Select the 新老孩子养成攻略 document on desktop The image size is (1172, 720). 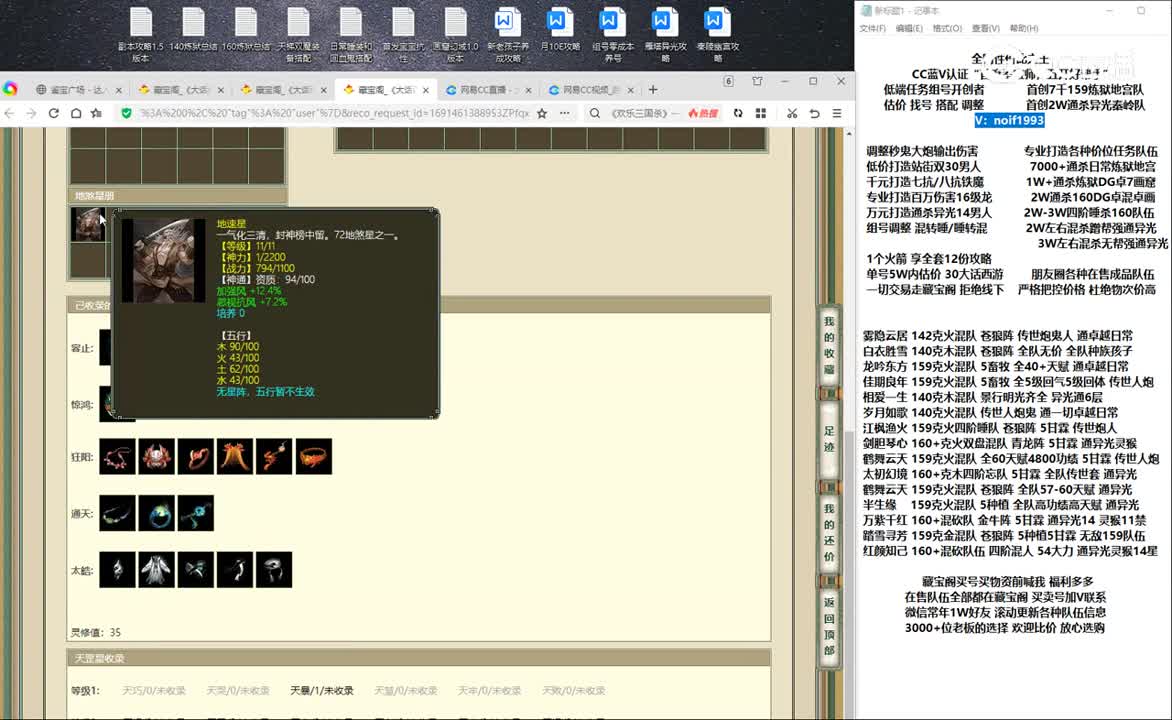tap(508, 34)
